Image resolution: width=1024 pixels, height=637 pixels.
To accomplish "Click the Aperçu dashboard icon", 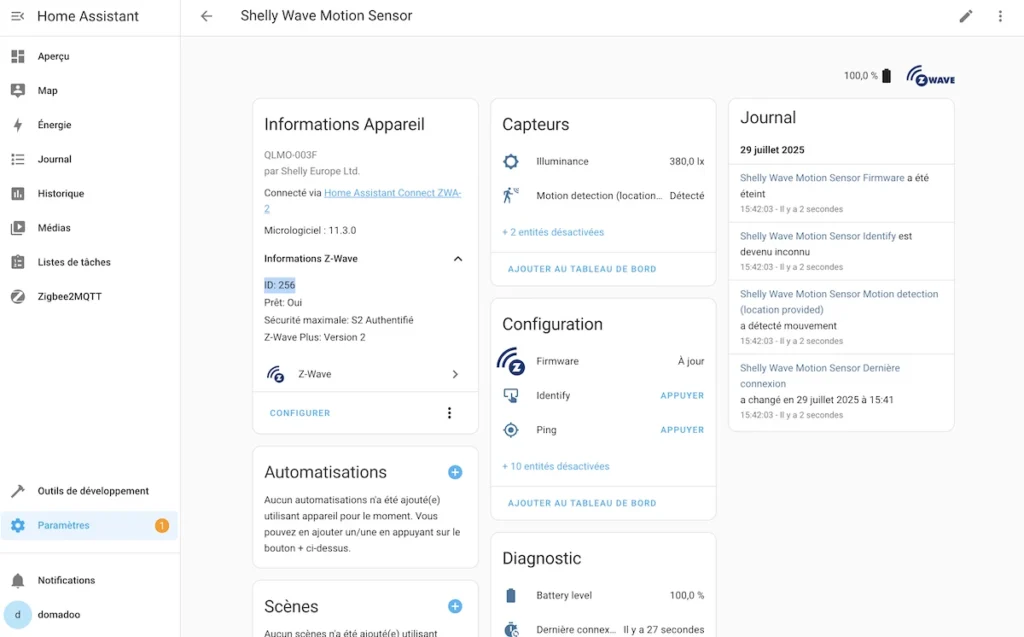I will coord(18,56).
